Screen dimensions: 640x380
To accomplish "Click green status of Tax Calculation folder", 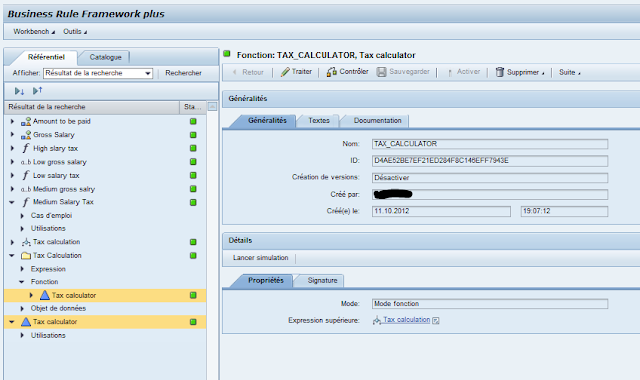I will click(193, 256).
